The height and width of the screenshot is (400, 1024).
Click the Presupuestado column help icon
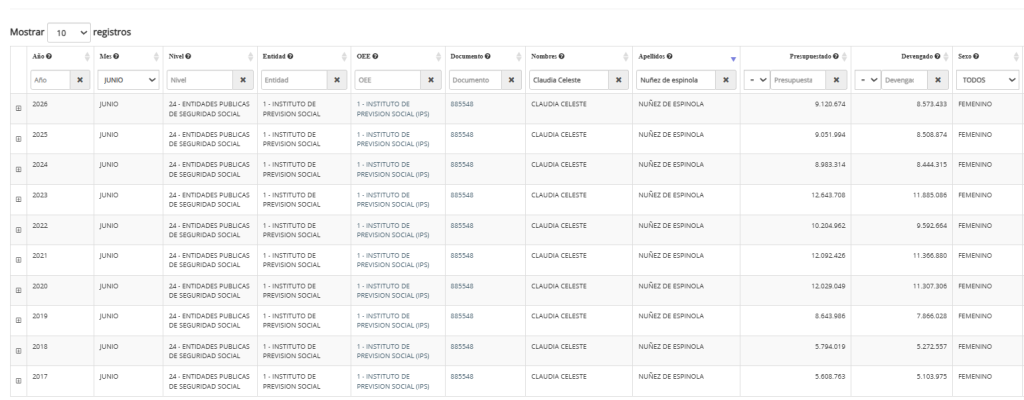836,57
